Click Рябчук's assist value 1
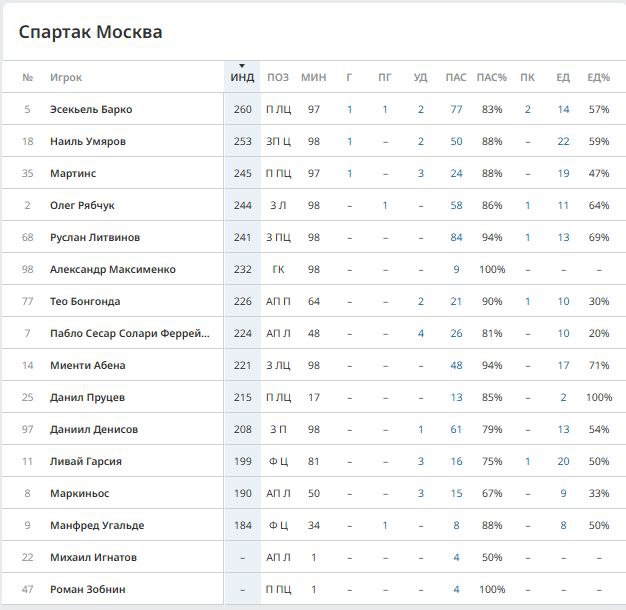This screenshot has width=626, height=610. tap(385, 205)
